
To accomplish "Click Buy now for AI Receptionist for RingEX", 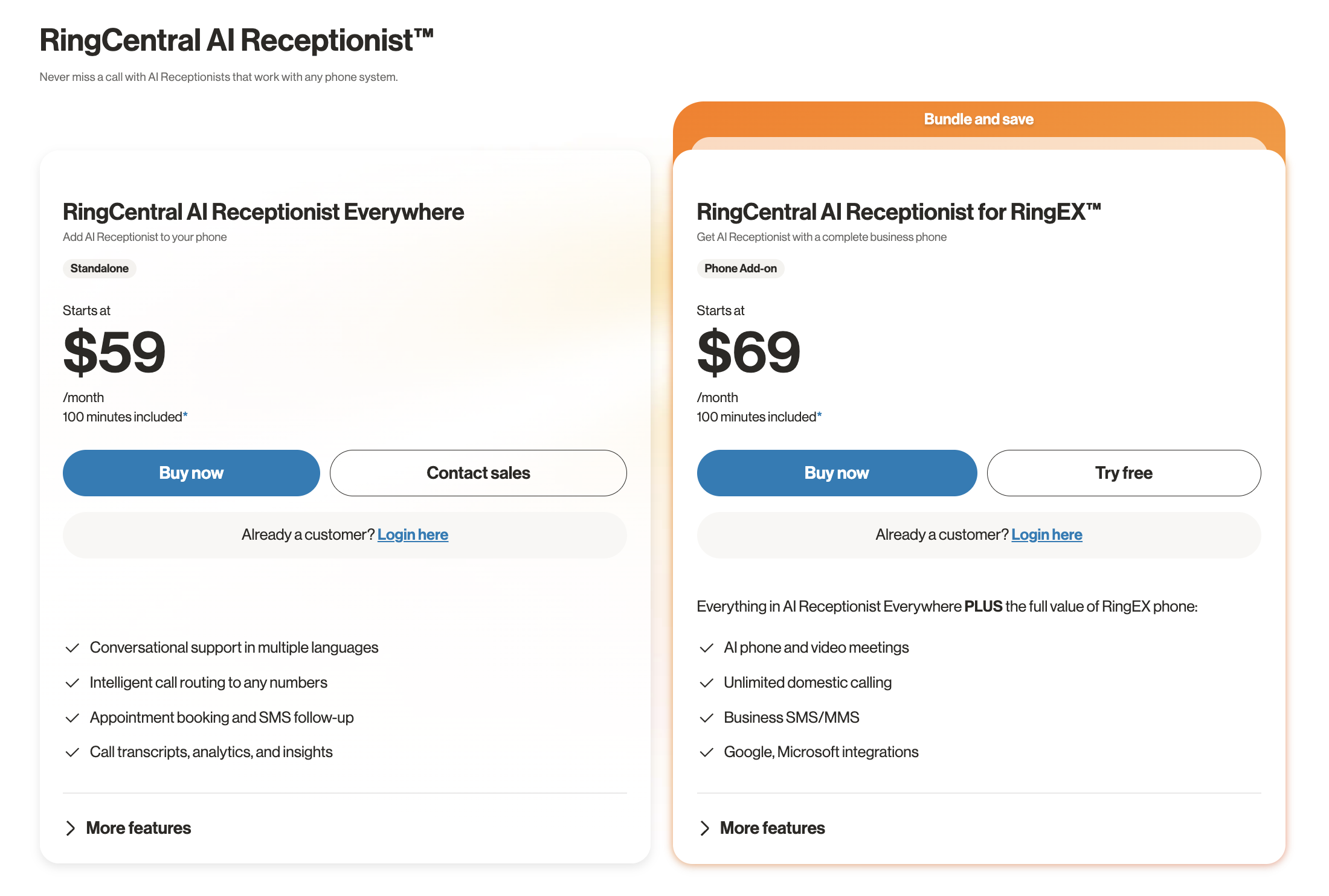I will 837,473.
